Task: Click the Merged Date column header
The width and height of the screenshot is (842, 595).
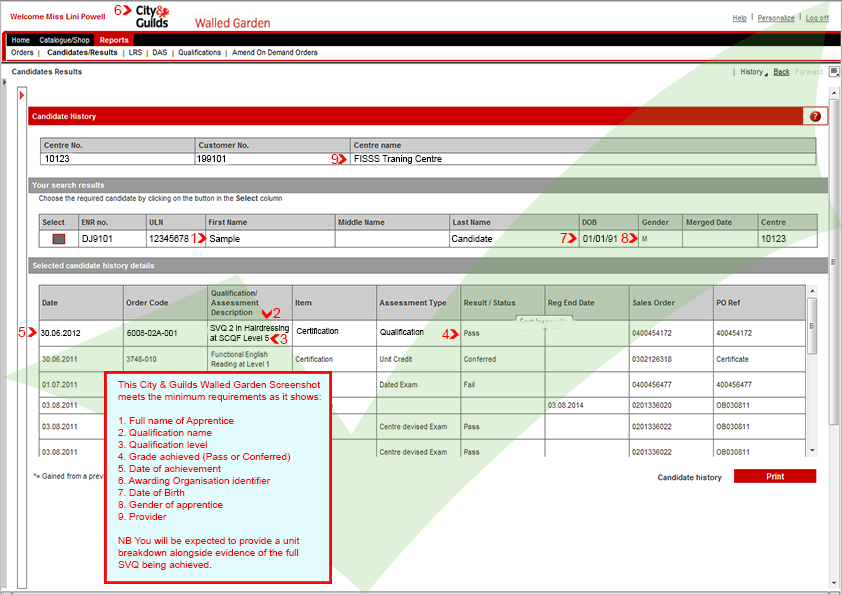Action: (720, 222)
